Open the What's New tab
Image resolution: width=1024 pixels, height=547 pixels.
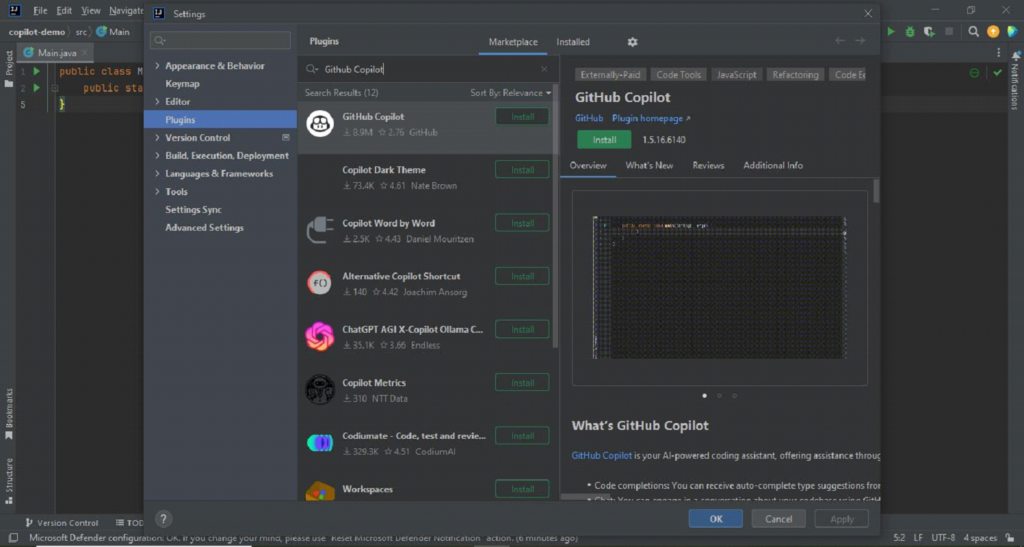pyautogui.click(x=649, y=165)
